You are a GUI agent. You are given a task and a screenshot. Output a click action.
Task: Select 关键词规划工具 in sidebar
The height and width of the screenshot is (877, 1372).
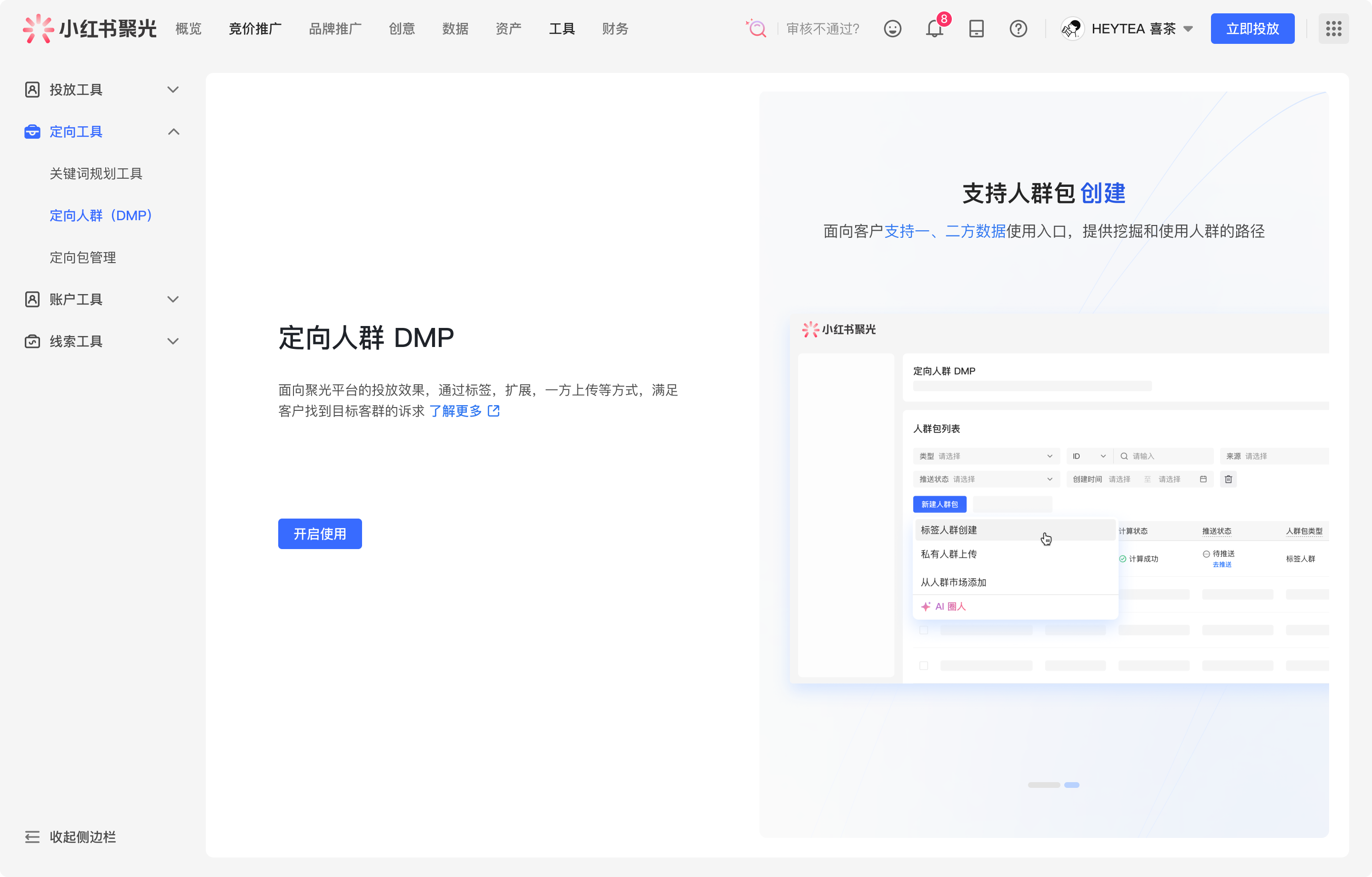(x=96, y=173)
